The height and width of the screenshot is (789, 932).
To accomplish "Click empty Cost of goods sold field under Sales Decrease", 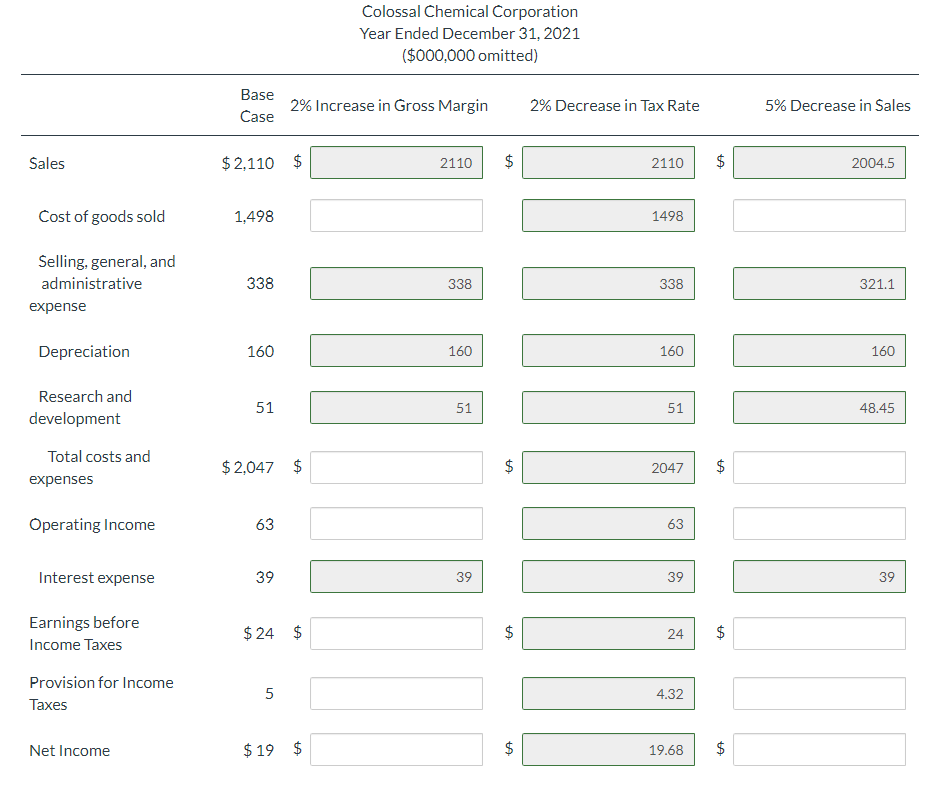I will pos(819,216).
